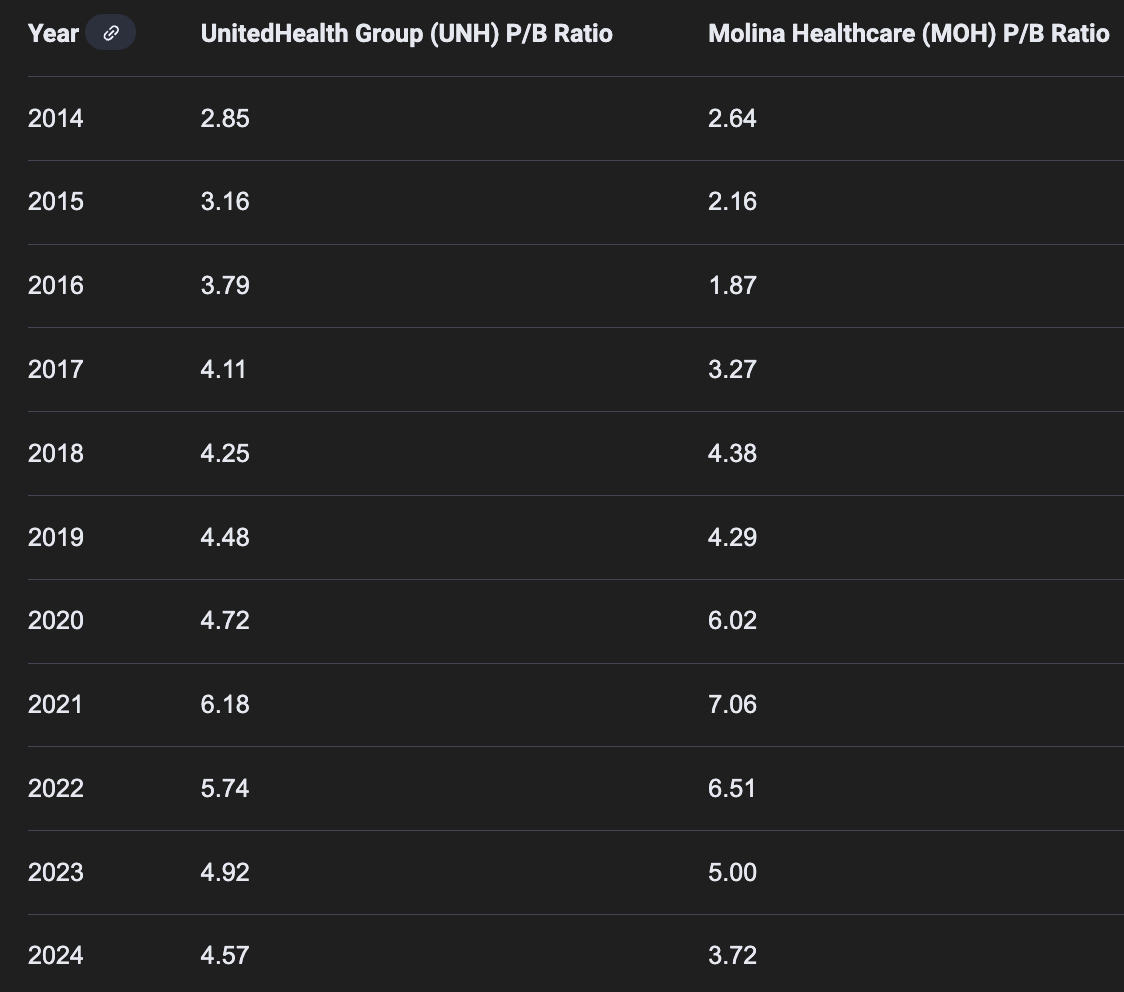This screenshot has width=1124, height=992.
Task: Click the 2014 year cell
Action: click(56, 118)
